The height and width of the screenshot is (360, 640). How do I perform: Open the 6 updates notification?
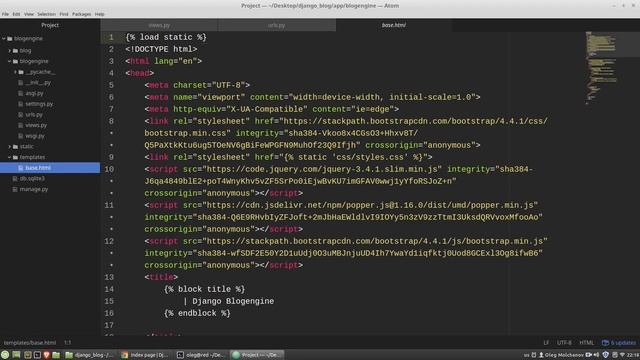[x=619, y=343]
